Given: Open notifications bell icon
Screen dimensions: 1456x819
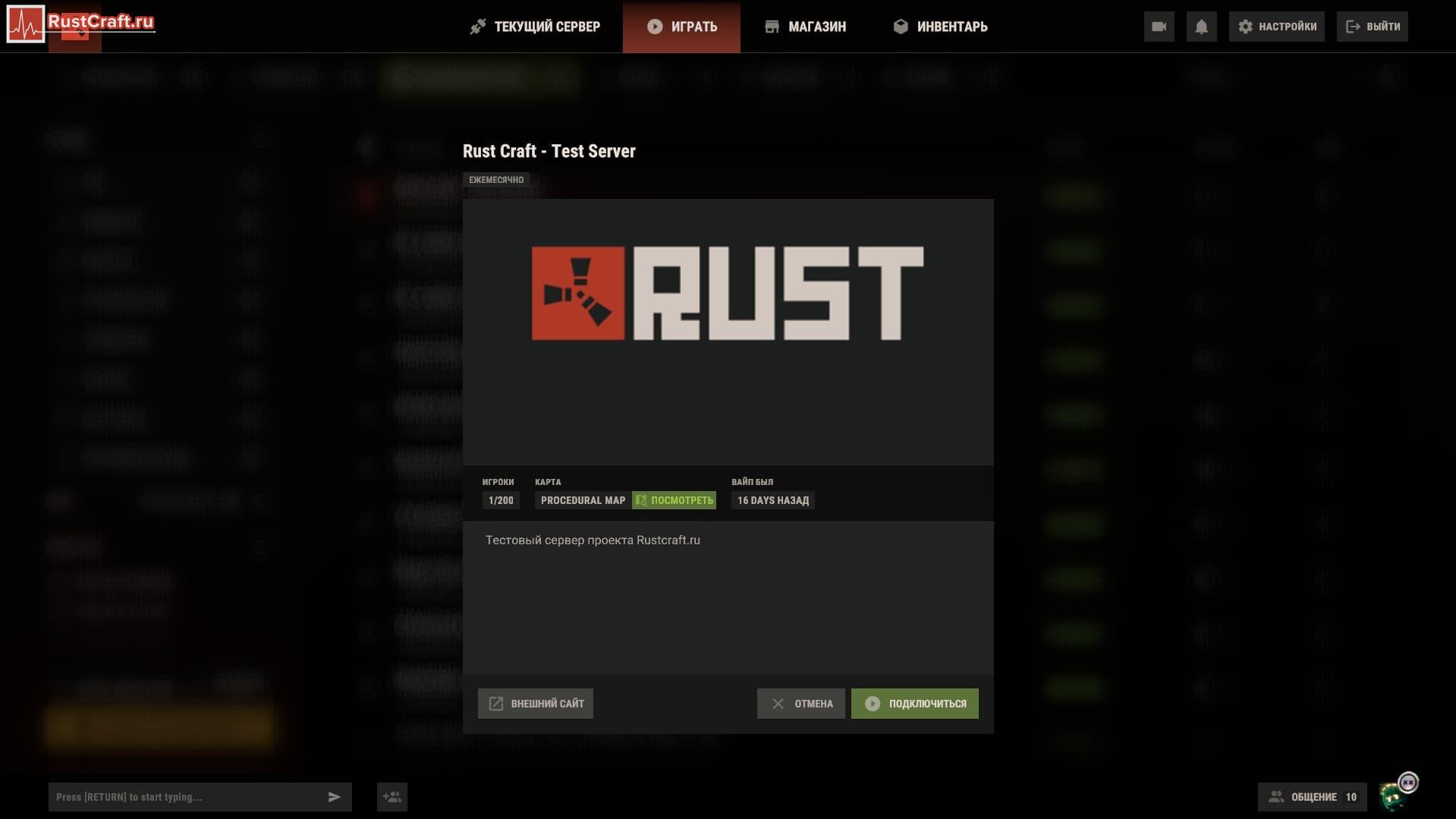Looking at the screenshot, I should click(1201, 27).
